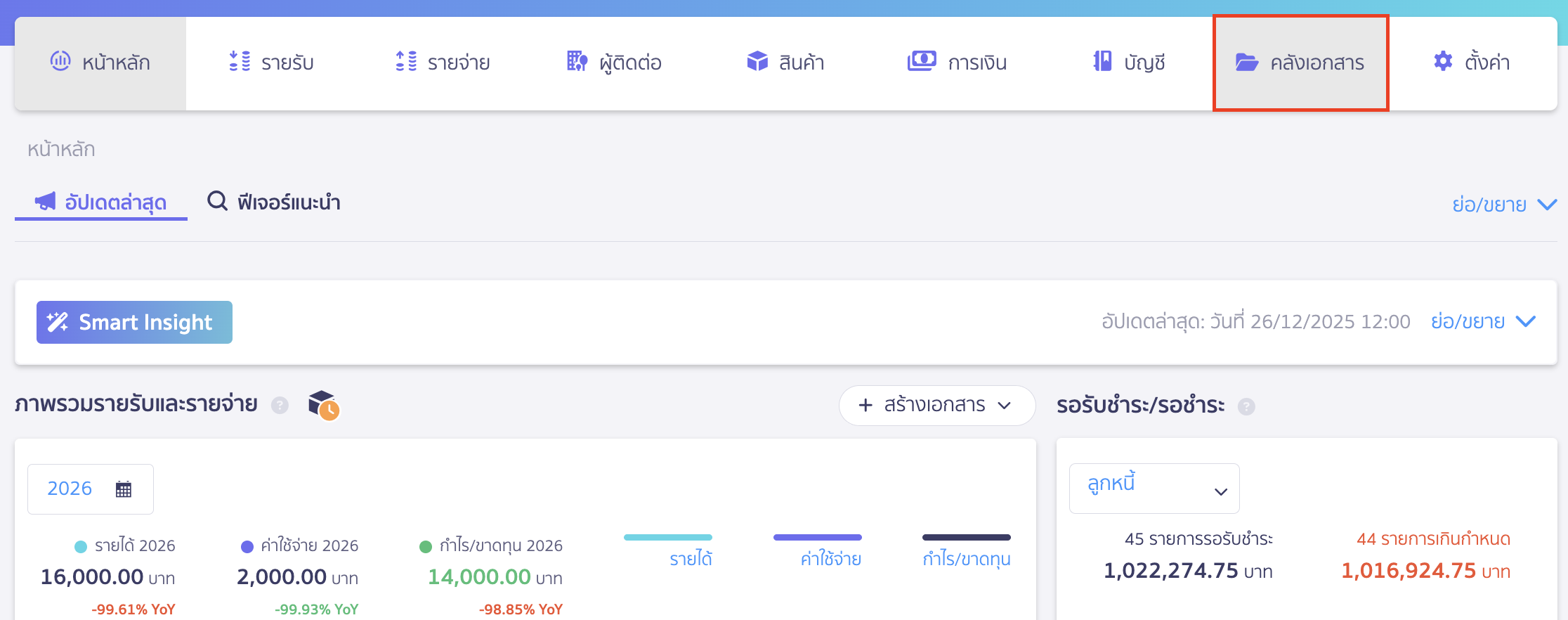Toggle the ค่าใช้จ่าย chart legend series
The image size is (1568, 620).
830,559
